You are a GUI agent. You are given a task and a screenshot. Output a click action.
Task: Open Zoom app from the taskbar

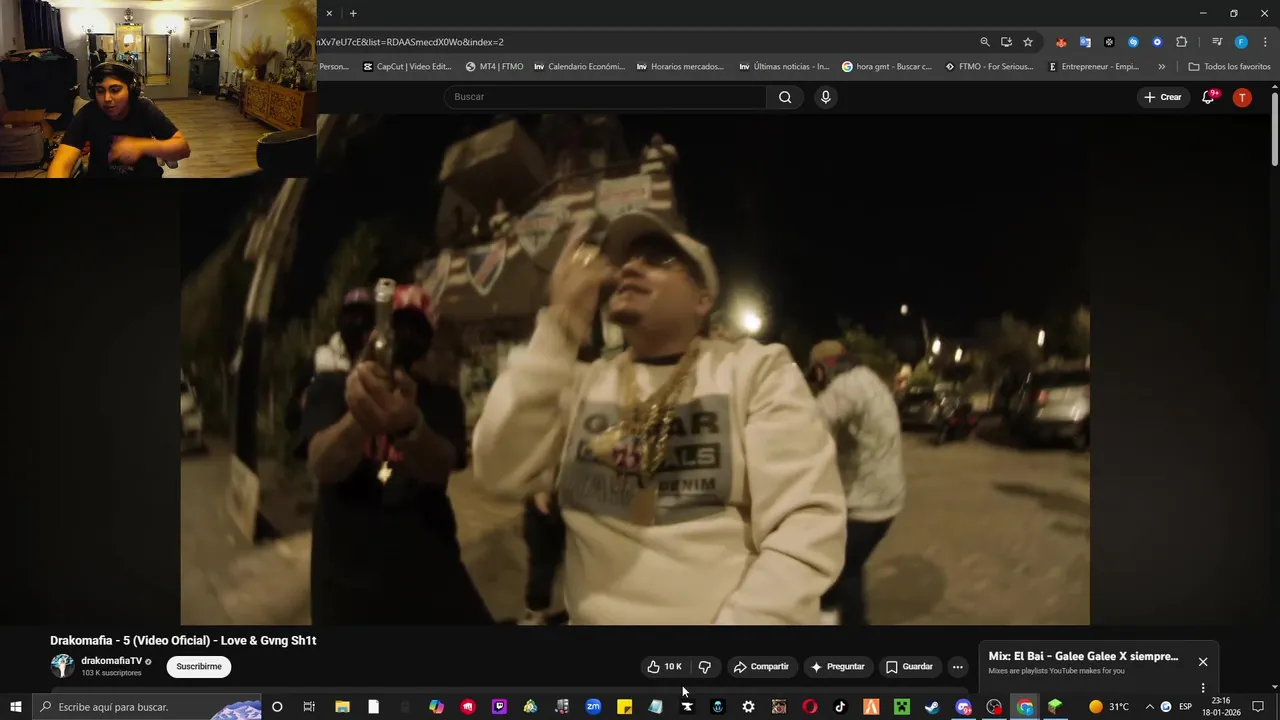click(x=593, y=707)
